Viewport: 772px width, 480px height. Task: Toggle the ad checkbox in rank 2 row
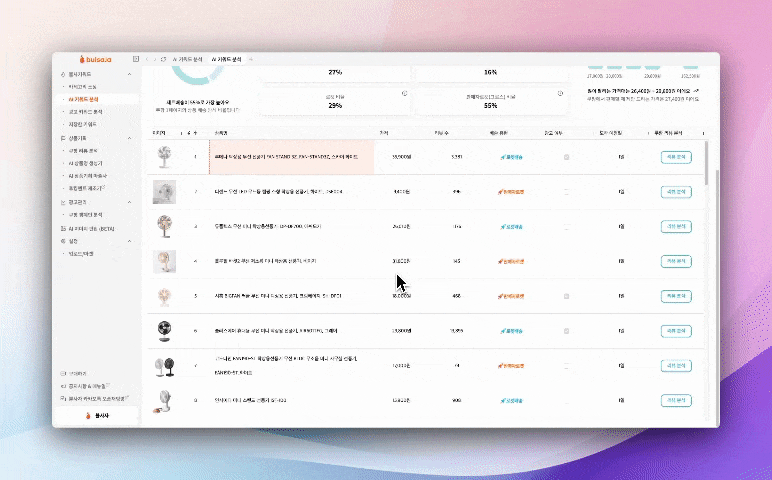[566, 192]
